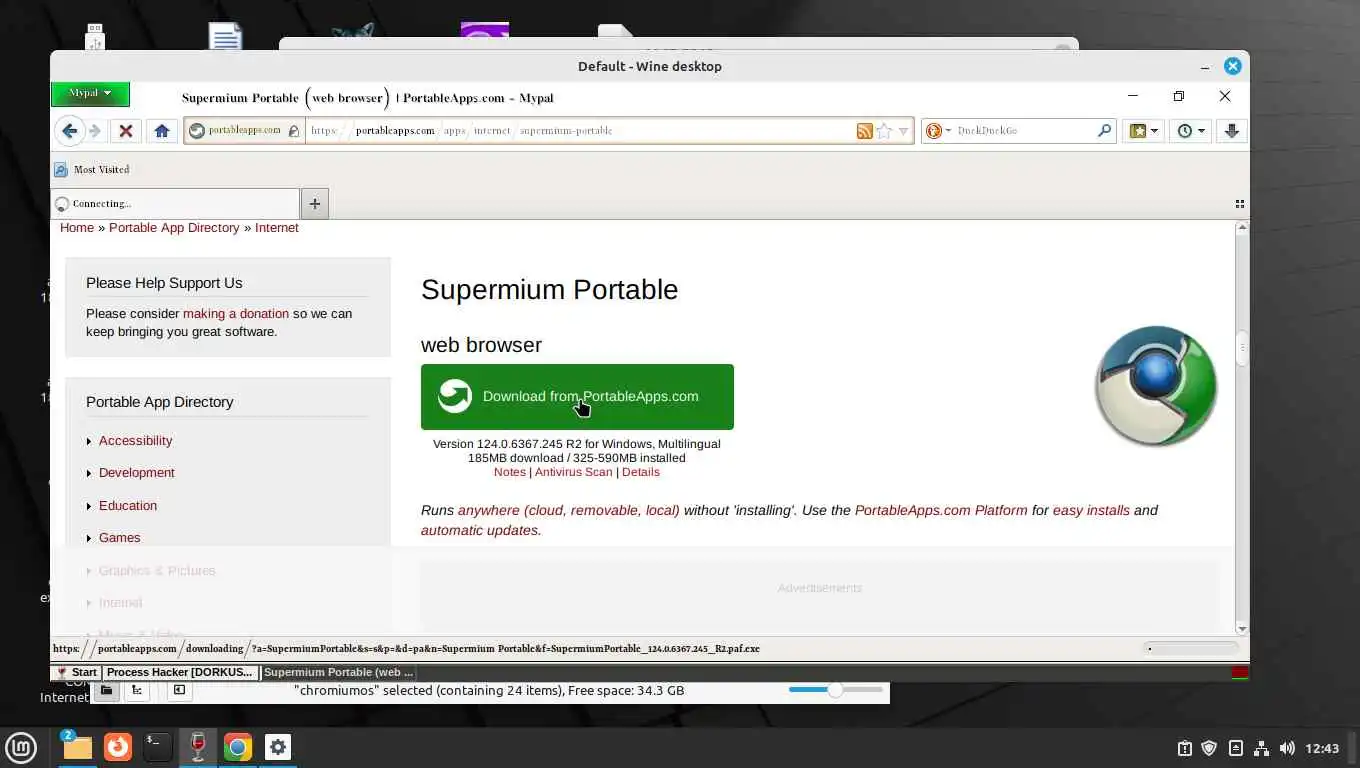Stop page loading with the red X
Viewport: 1360px width, 768px height.
pyautogui.click(x=125, y=131)
